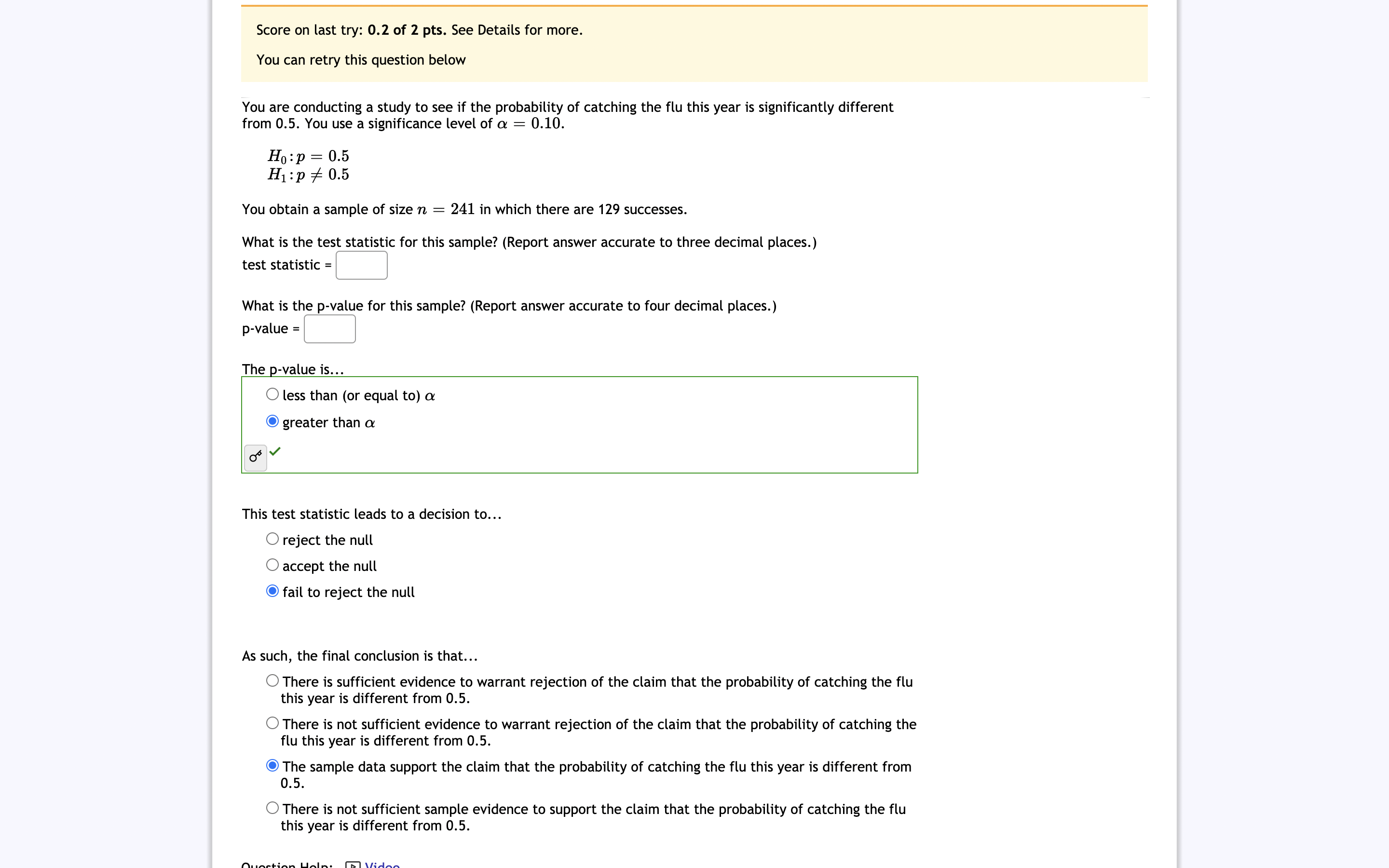Select 'not sufficient sample evidence to support' conclusion

click(272, 808)
